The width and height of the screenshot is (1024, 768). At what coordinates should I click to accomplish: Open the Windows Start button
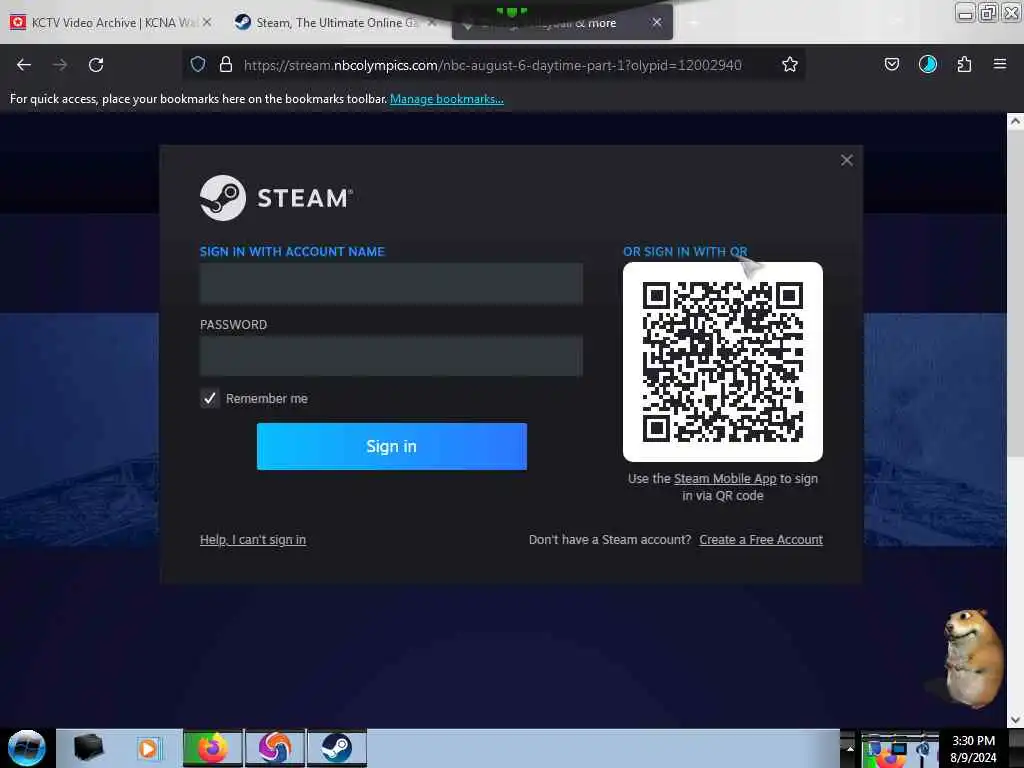point(27,748)
